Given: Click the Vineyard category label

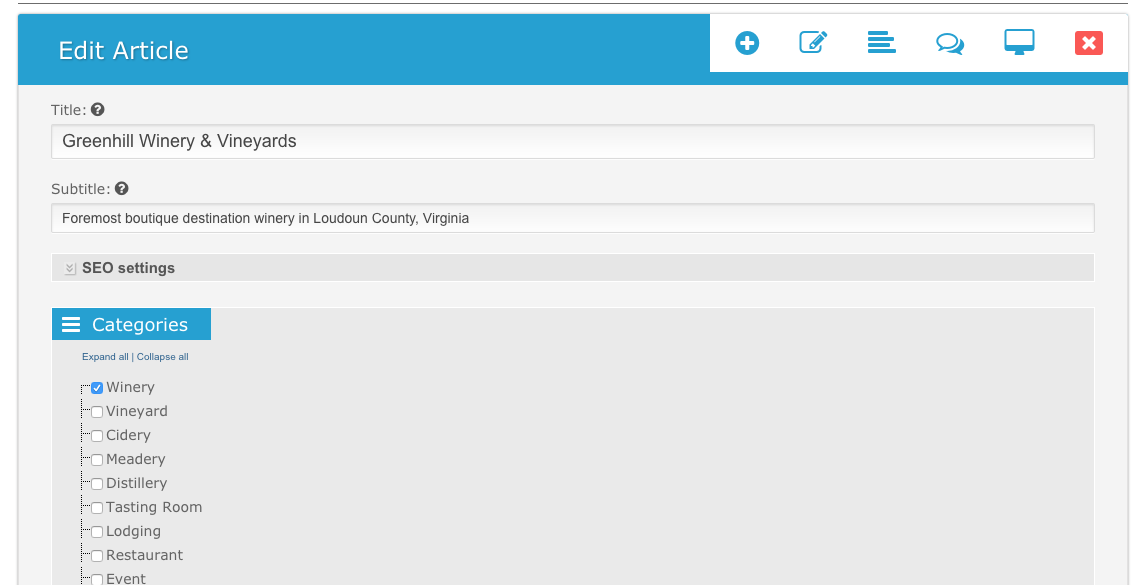Looking at the screenshot, I should pos(137,411).
